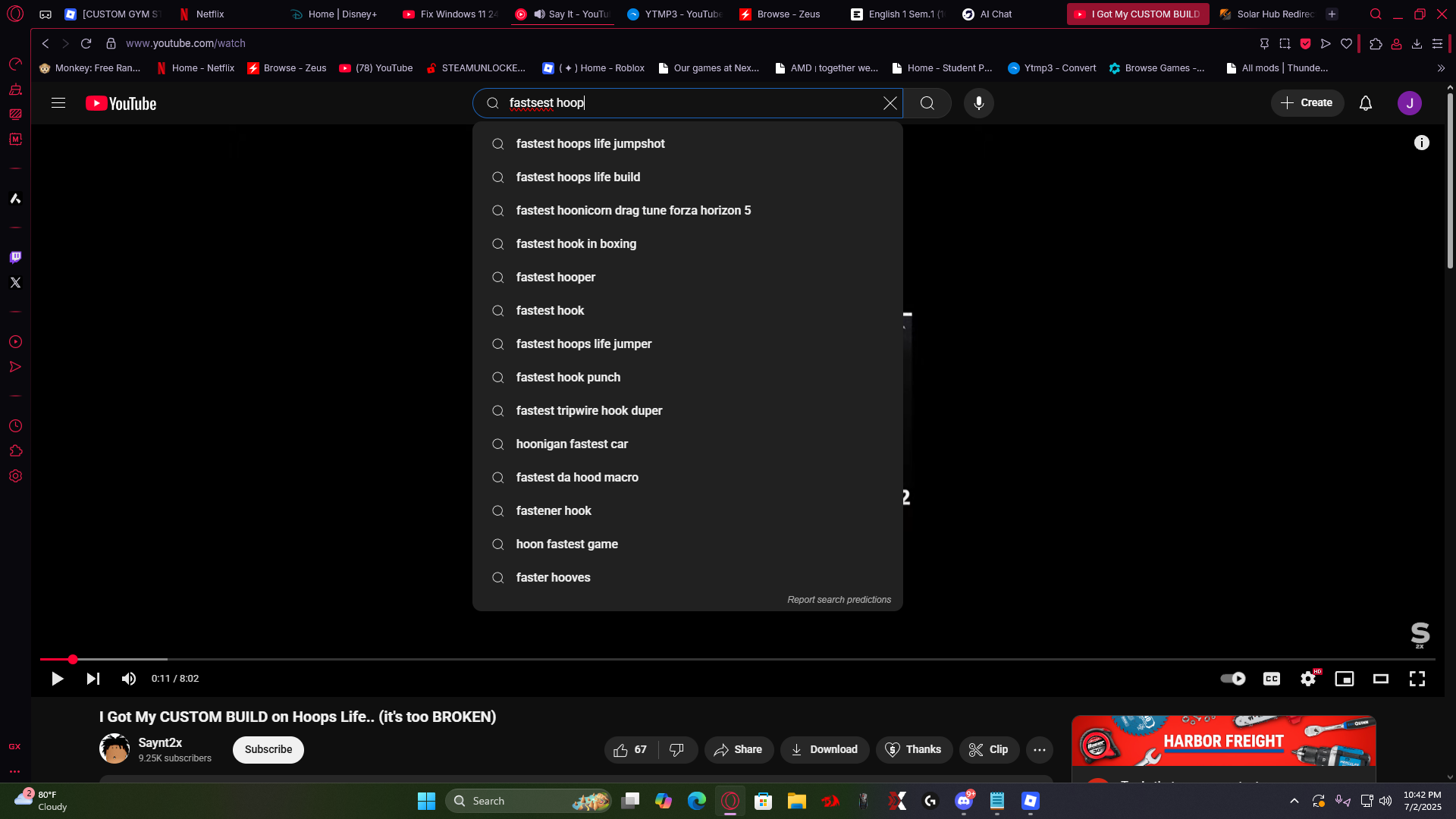This screenshot has height=819, width=1456.
Task: Download the video
Action: point(824,750)
